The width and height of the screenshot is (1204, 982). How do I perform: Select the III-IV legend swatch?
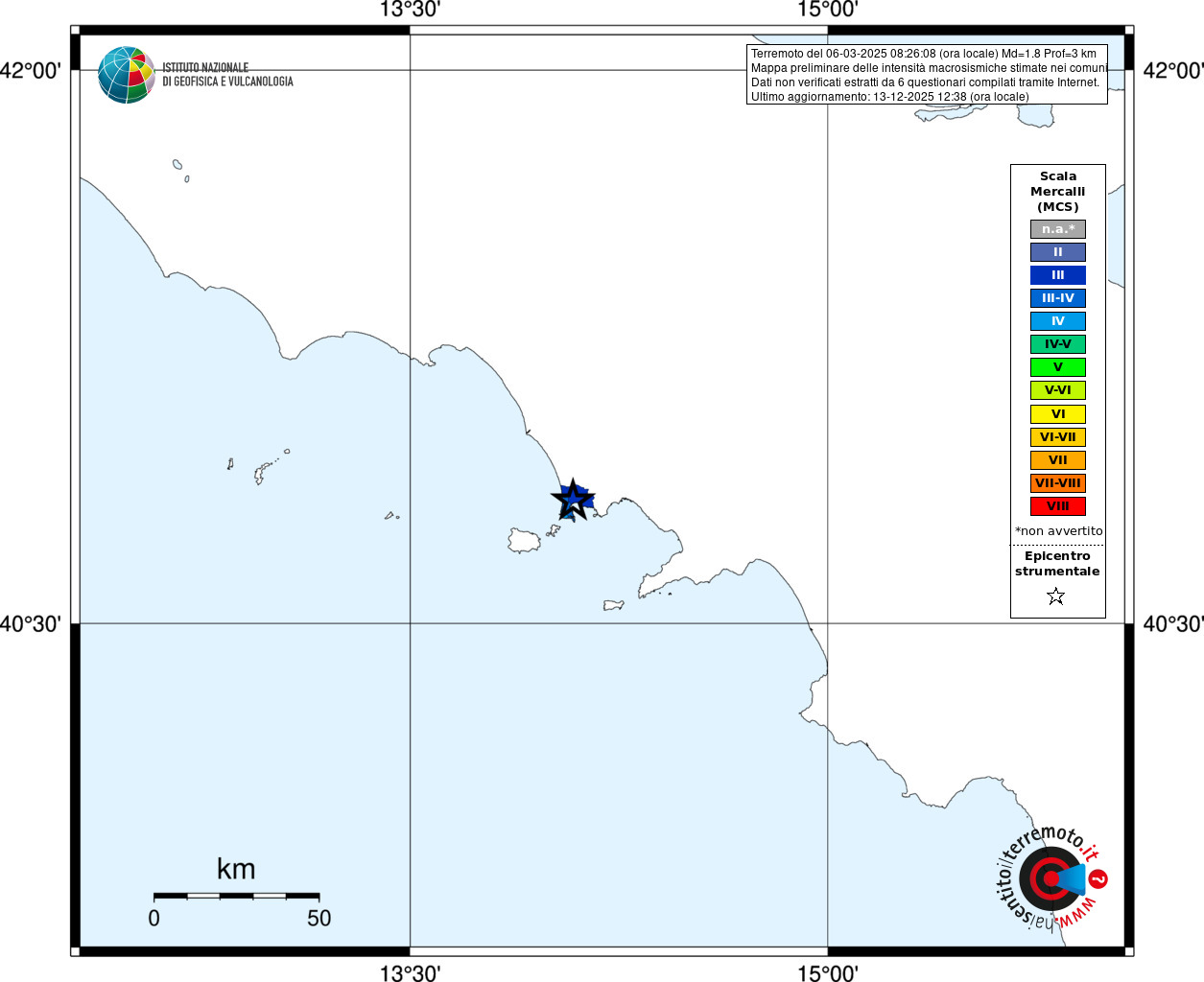[1058, 298]
